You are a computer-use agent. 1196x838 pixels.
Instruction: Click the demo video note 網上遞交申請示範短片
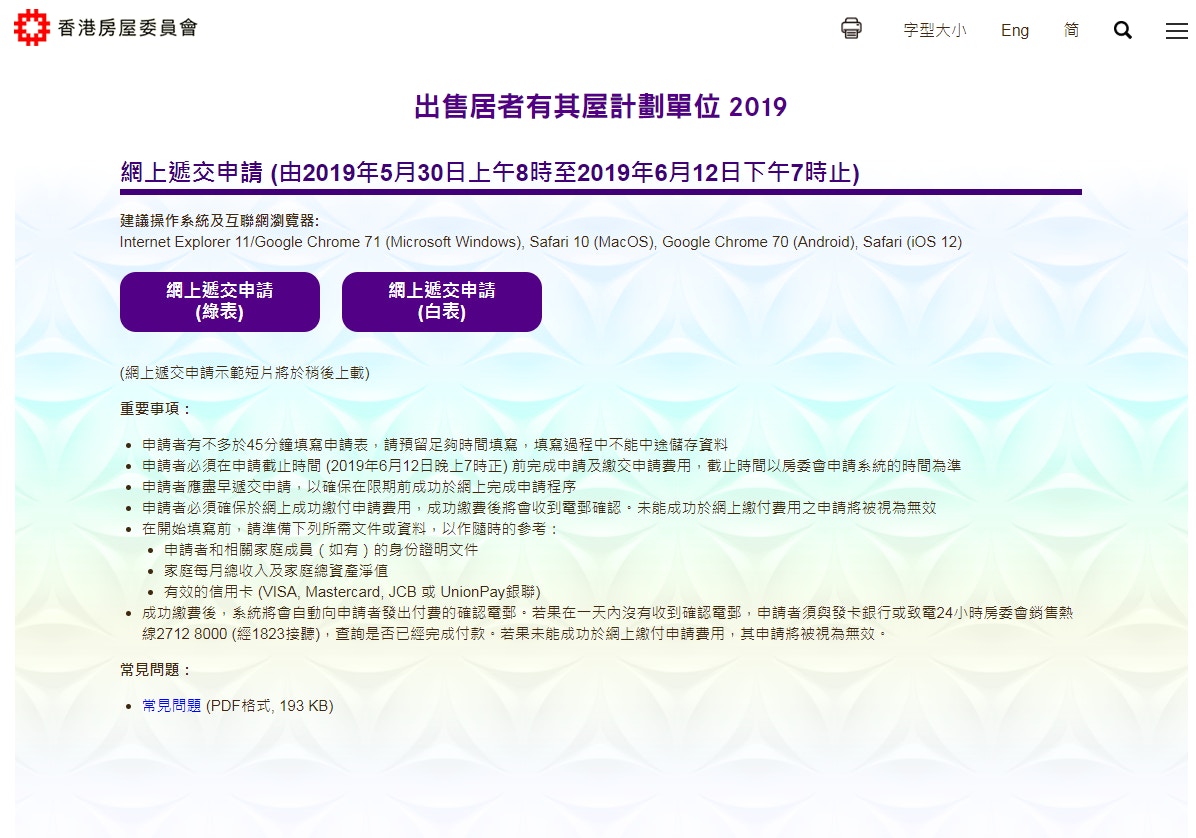[x=245, y=373]
